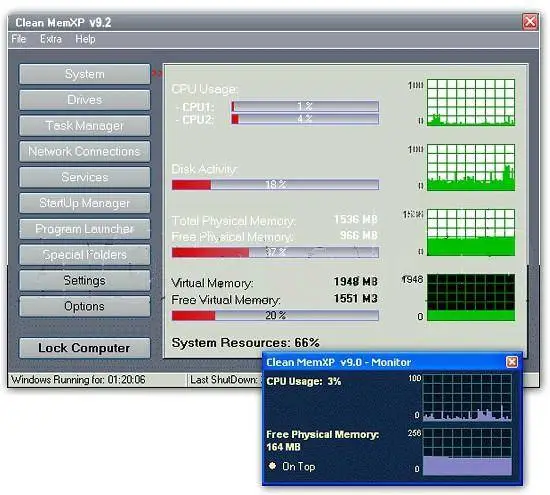Open Task Manager panel
Screen dimensions: 550x495
pyautogui.click(x=85, y=126)
